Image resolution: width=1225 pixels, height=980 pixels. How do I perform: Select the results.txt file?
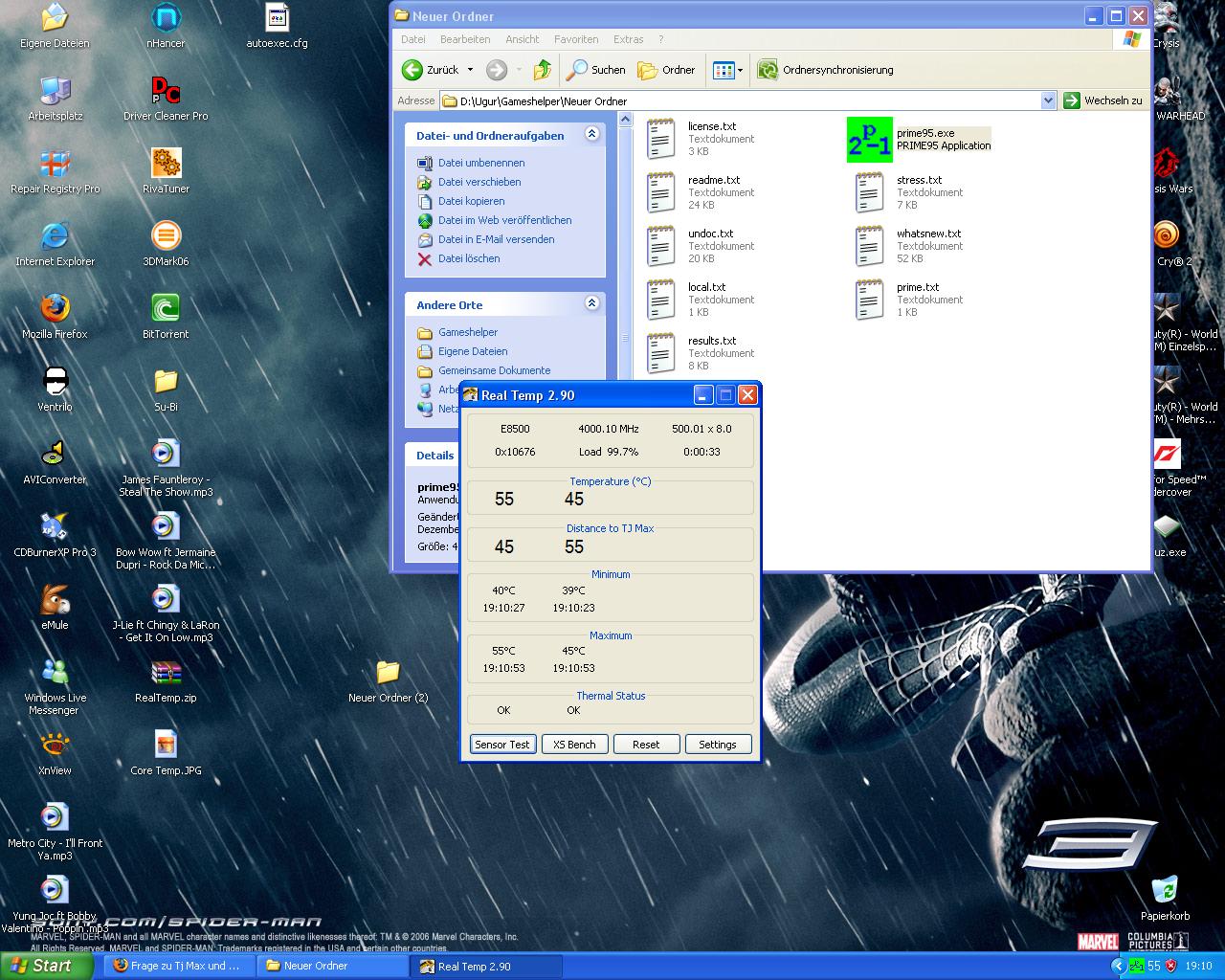click(x=699, y=353)
